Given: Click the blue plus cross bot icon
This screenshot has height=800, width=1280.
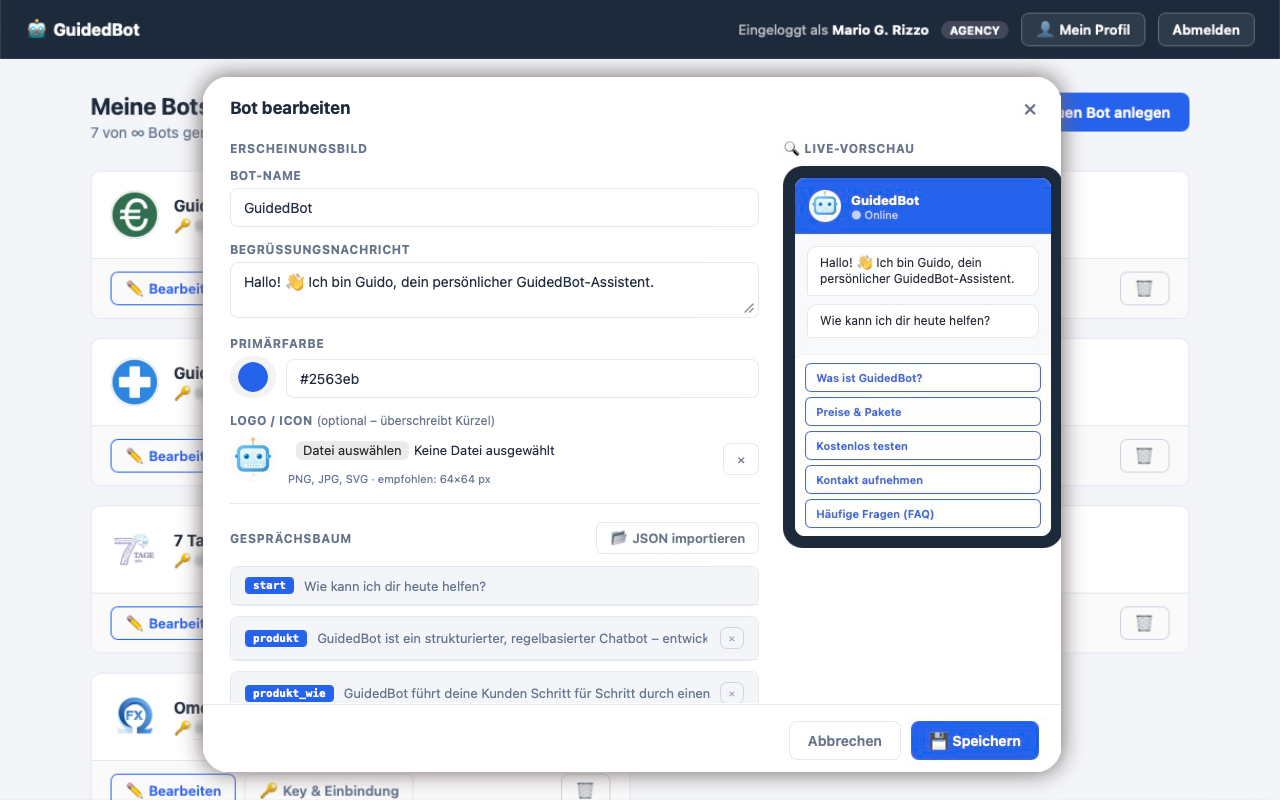Looking at the screenshot, I should tap(135, 382).
